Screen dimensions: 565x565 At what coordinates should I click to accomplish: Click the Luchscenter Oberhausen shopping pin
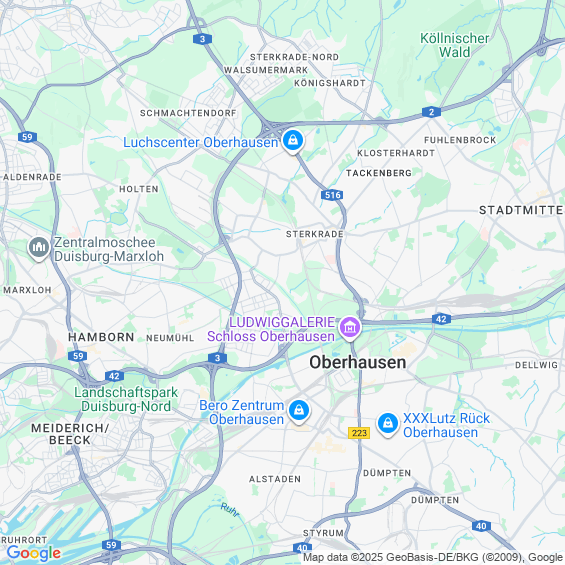293,141
